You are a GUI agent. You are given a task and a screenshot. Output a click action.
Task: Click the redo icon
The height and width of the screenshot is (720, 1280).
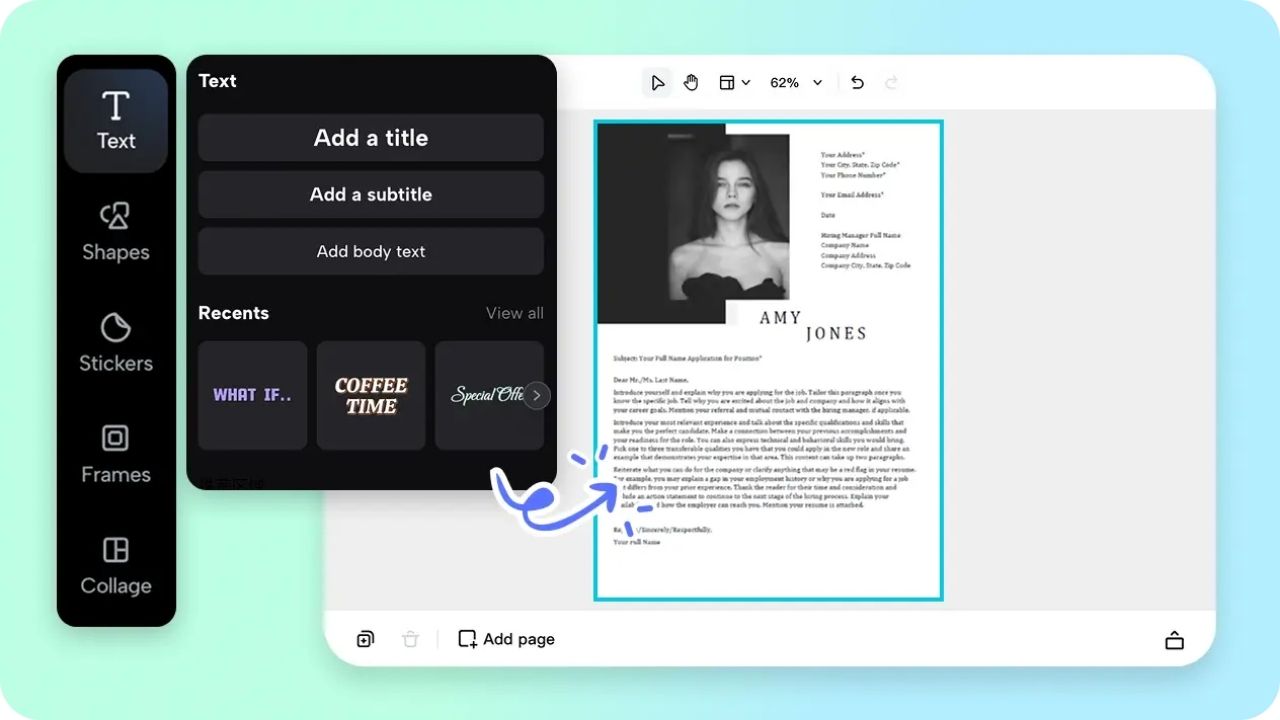891,82
